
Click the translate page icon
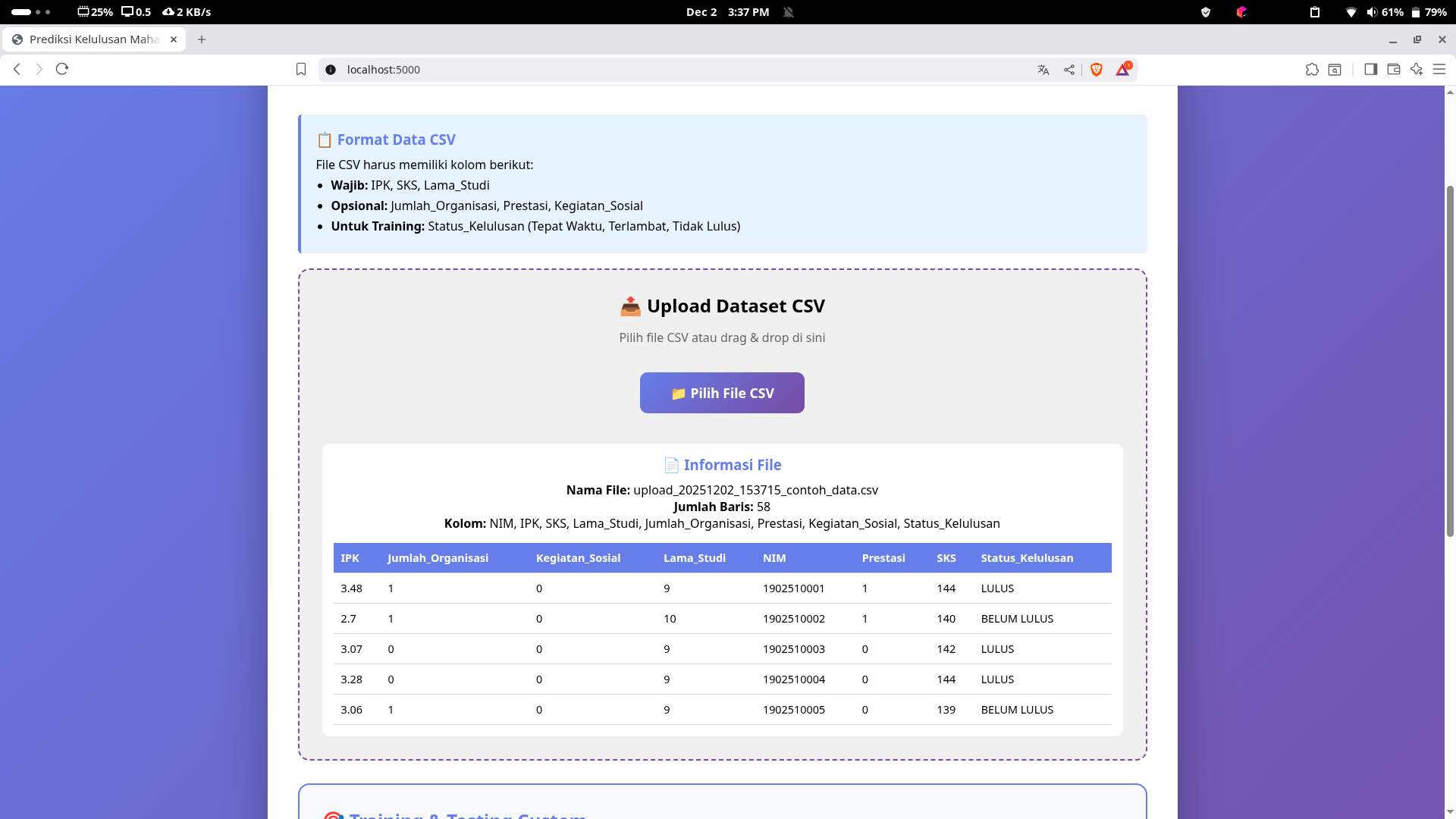pyautogui.click(x=1043, y=70)
